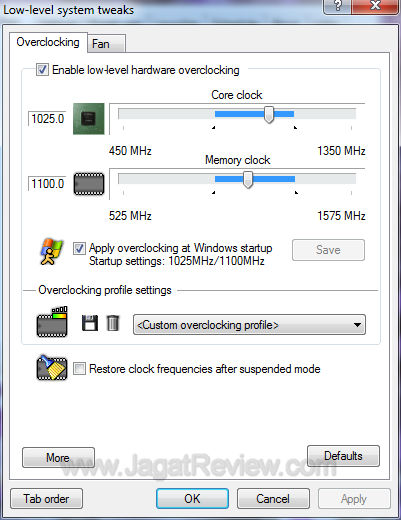Click the GPU core chip icon
The height and width of the screenshot is (520, 401).
point(89,119)
